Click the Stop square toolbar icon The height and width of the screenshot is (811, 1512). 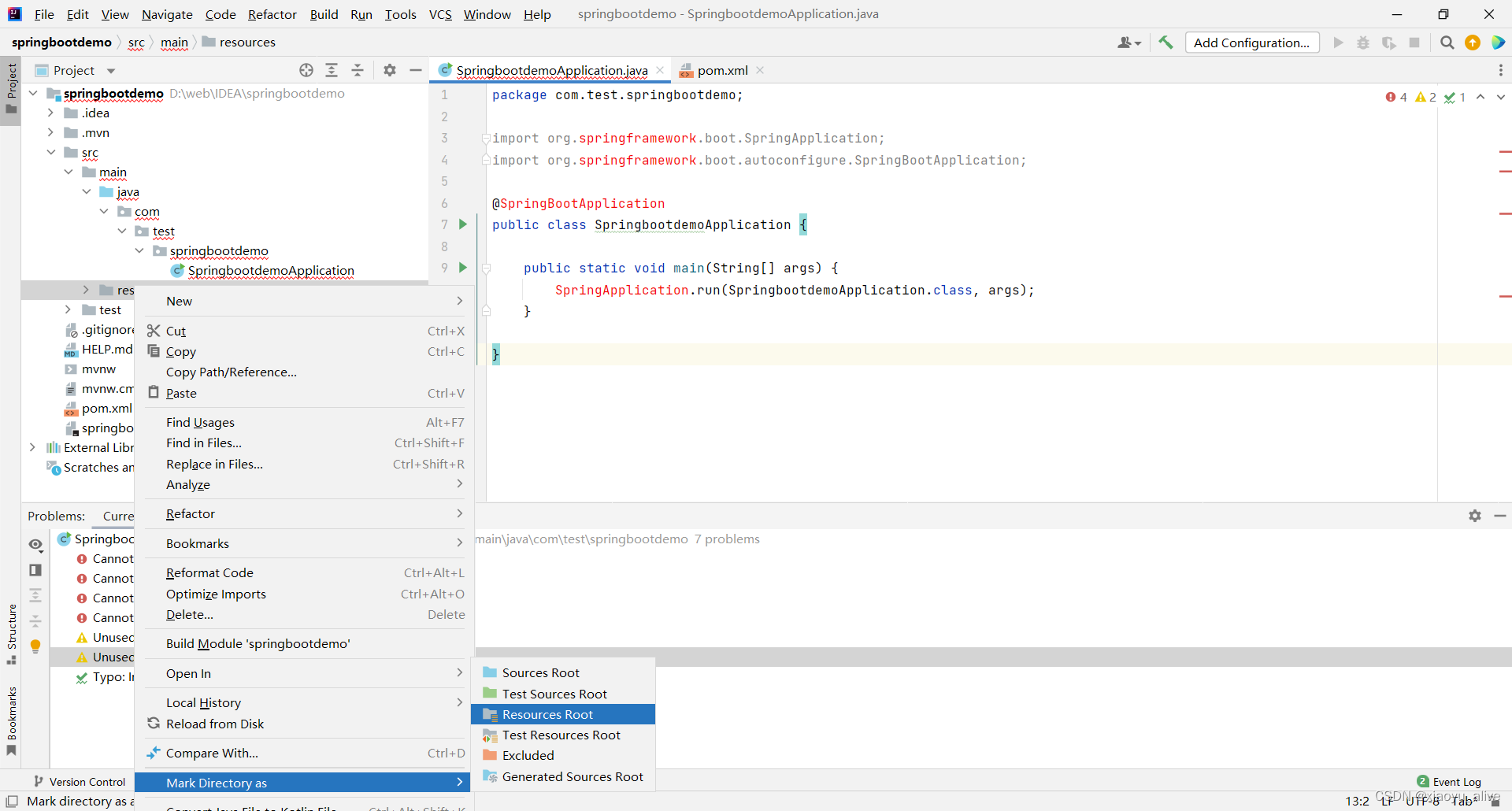[1414, 43]
